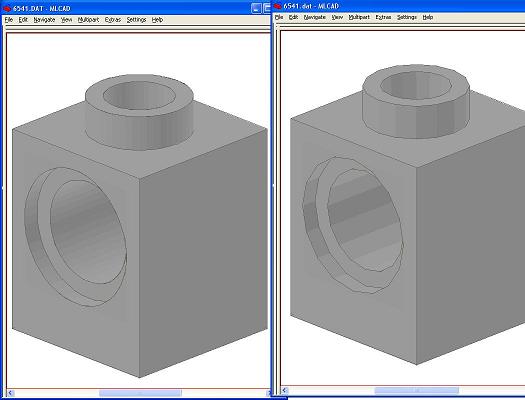Click horizontal scrollbar thumb in lowercase 6541.dat window

417,391
